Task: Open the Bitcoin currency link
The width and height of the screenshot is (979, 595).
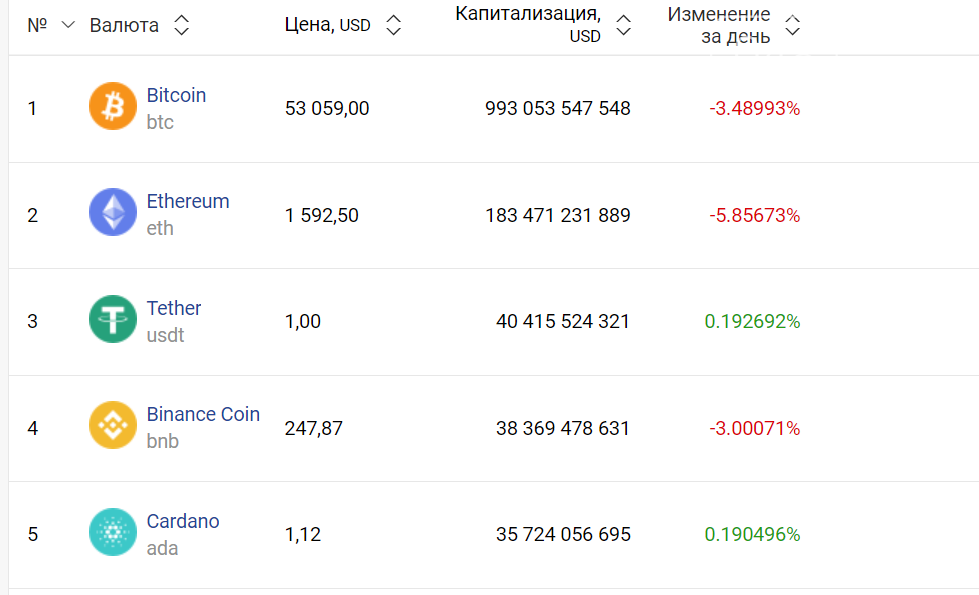Action: [176, 95]
